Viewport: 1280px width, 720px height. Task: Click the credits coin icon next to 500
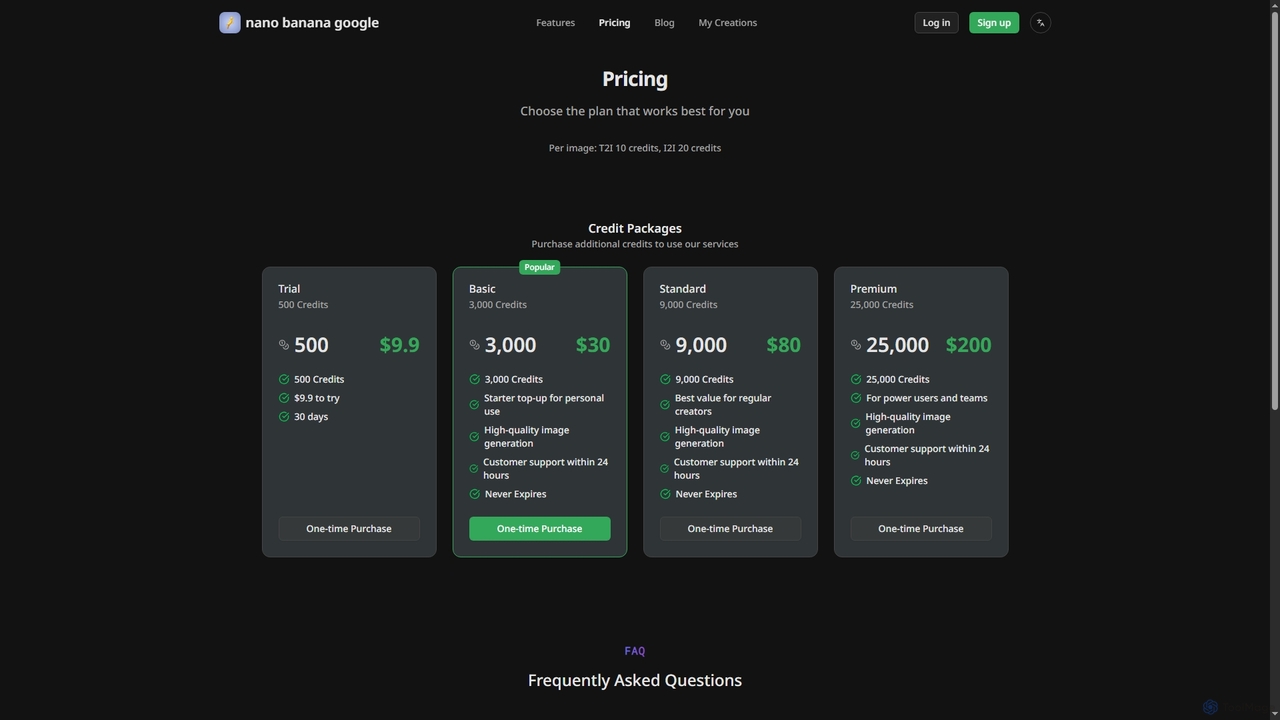click(284, 345)
